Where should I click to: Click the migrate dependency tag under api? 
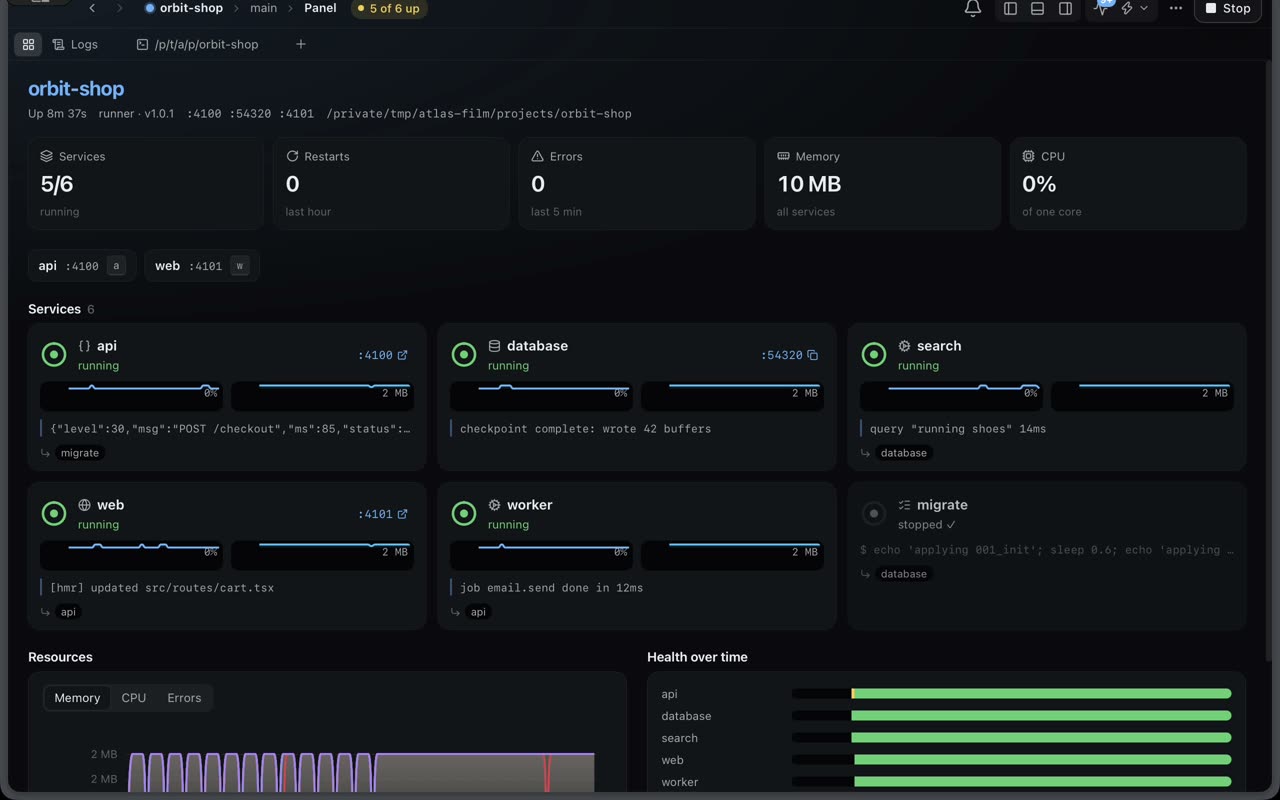[80, 453]
